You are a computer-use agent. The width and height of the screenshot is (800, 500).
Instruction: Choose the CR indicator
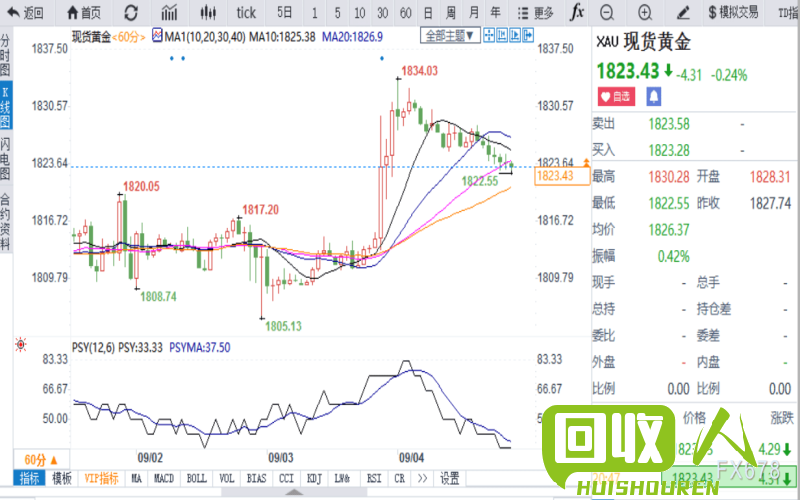tap(399, 479)
